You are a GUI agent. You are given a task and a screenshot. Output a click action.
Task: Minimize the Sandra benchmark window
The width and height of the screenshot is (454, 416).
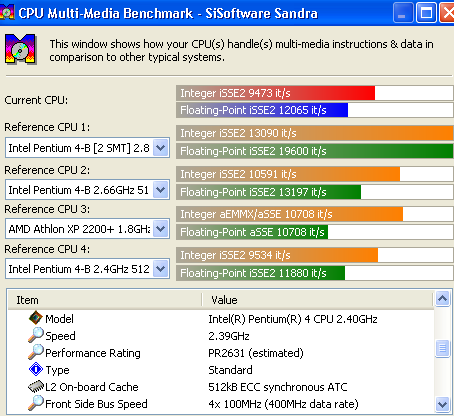point(403,13)
